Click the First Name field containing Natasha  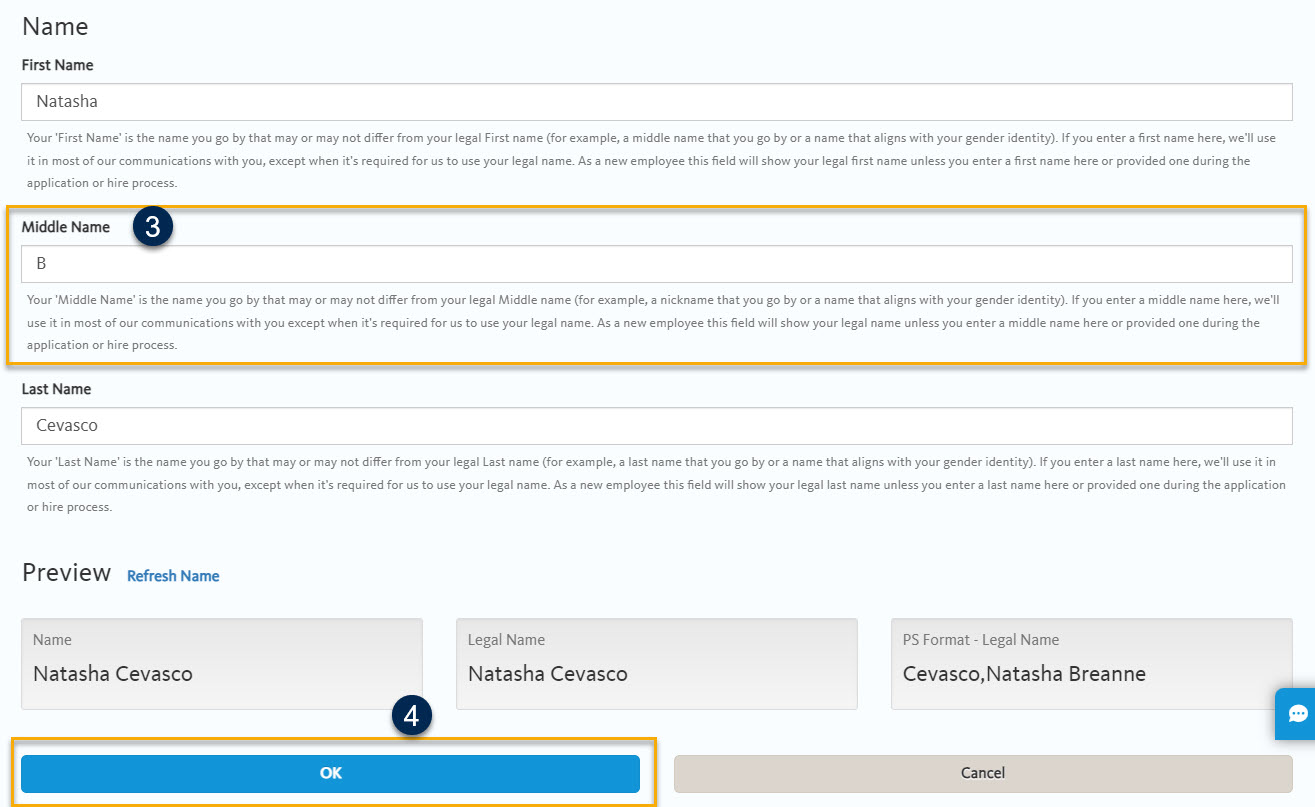tap(657, 101)
